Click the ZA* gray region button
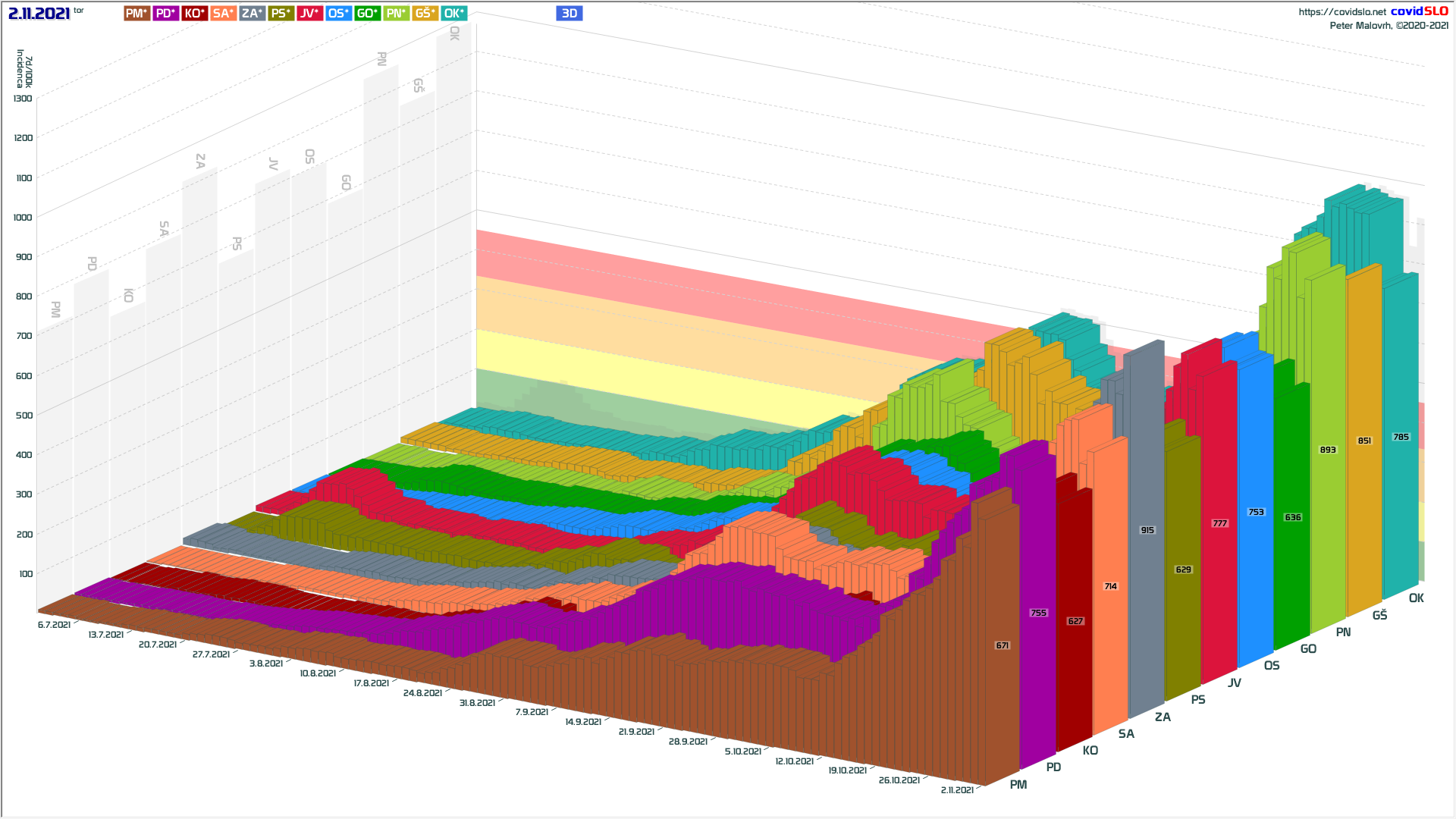 [x=252, y=13]
